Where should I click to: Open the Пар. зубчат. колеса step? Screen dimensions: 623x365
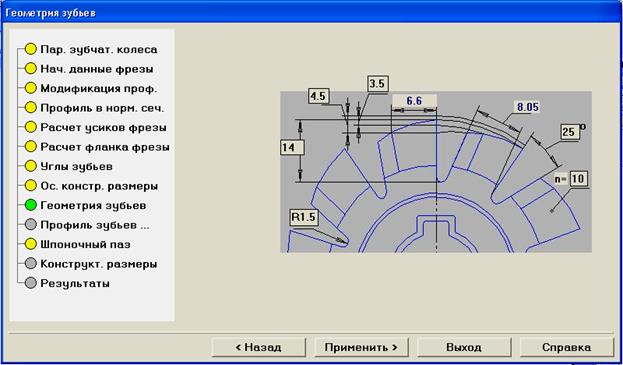coord(99,50)
